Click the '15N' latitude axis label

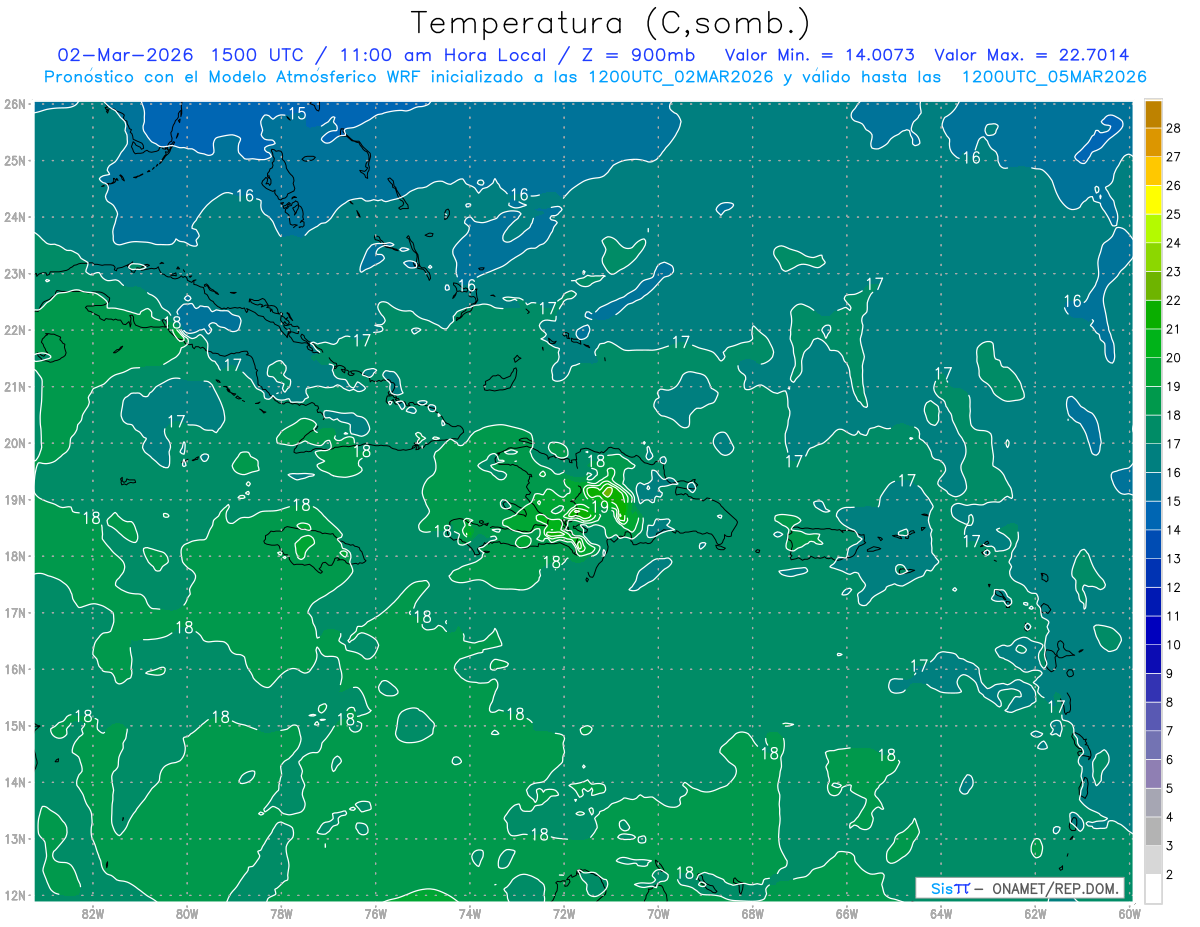point(14,726)
